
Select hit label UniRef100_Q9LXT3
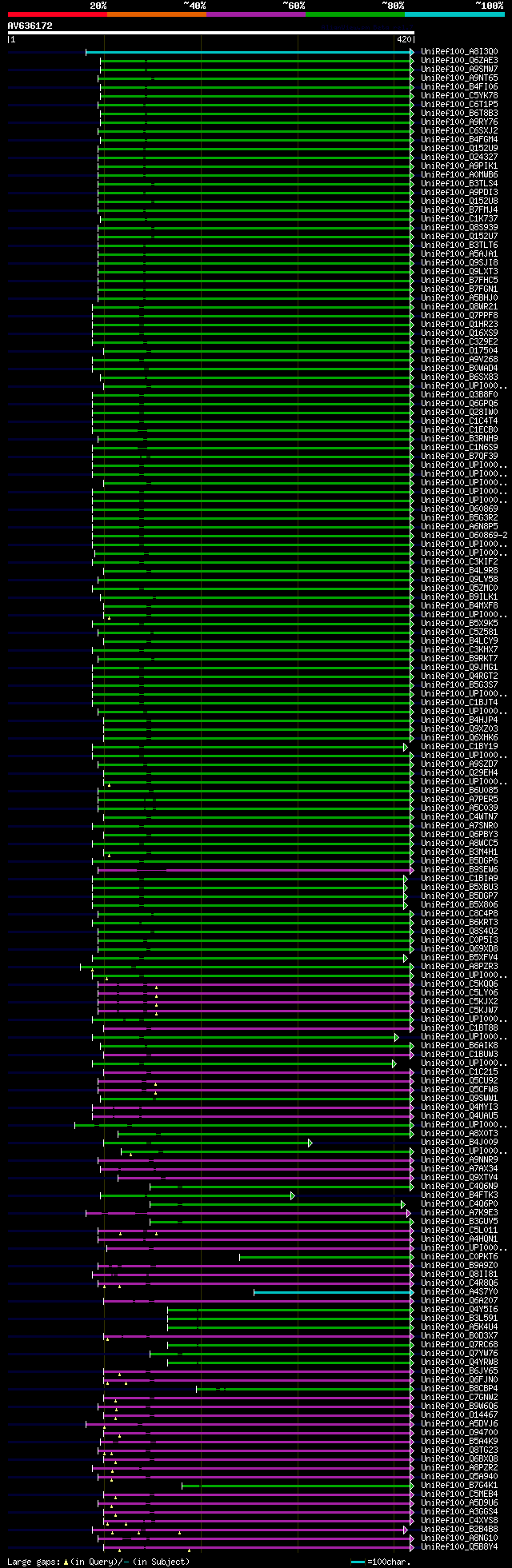459,272
